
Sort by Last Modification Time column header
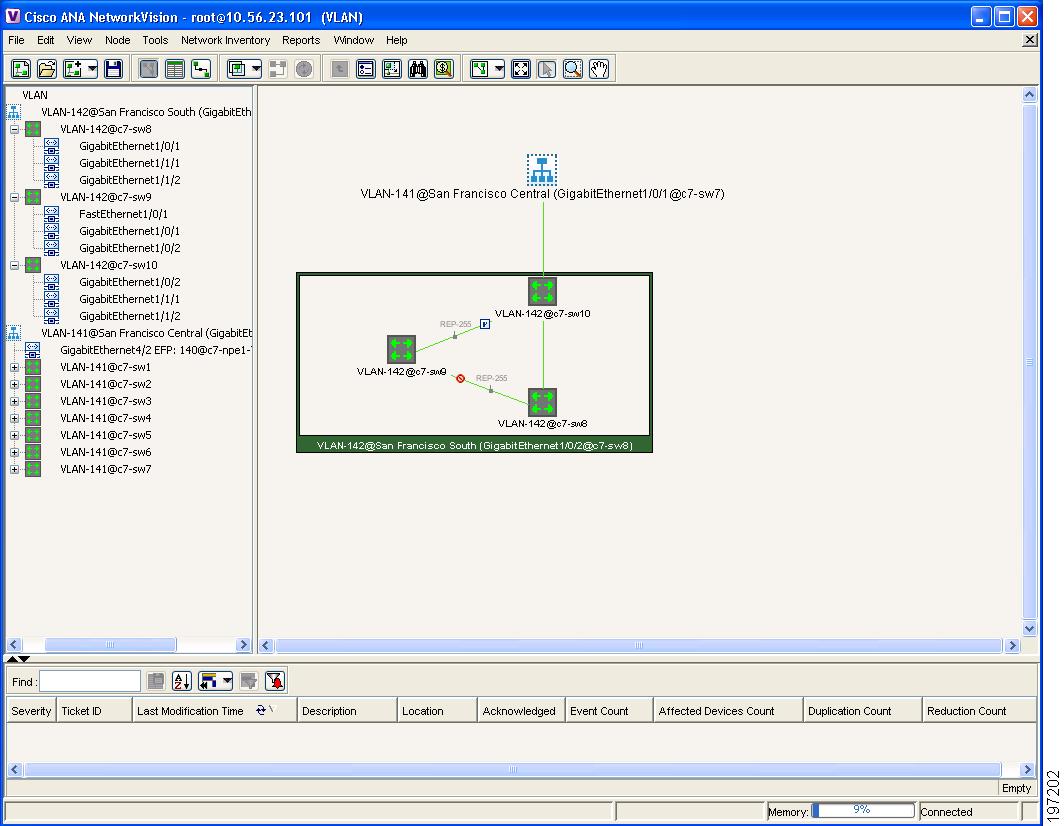(x=214, y=711)
